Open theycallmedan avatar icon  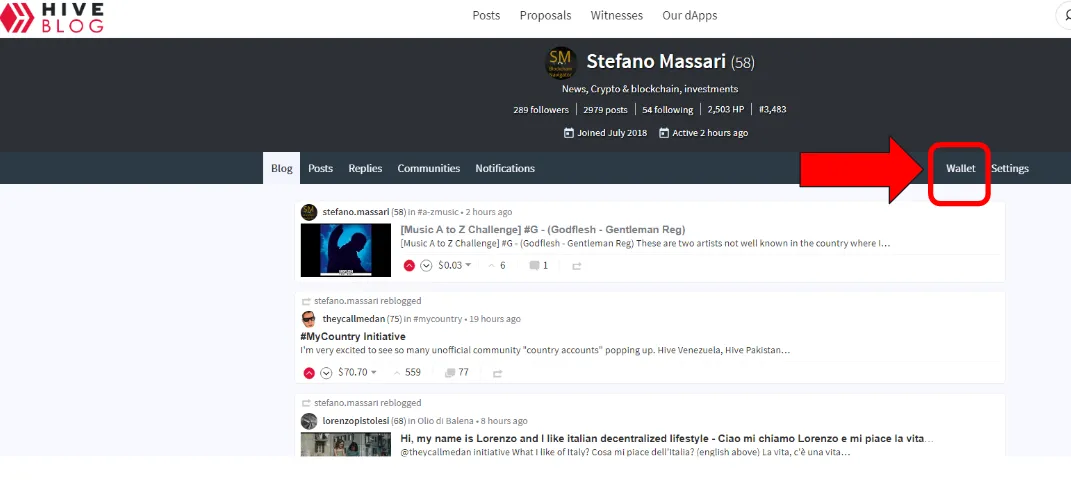tap(309, 319)
